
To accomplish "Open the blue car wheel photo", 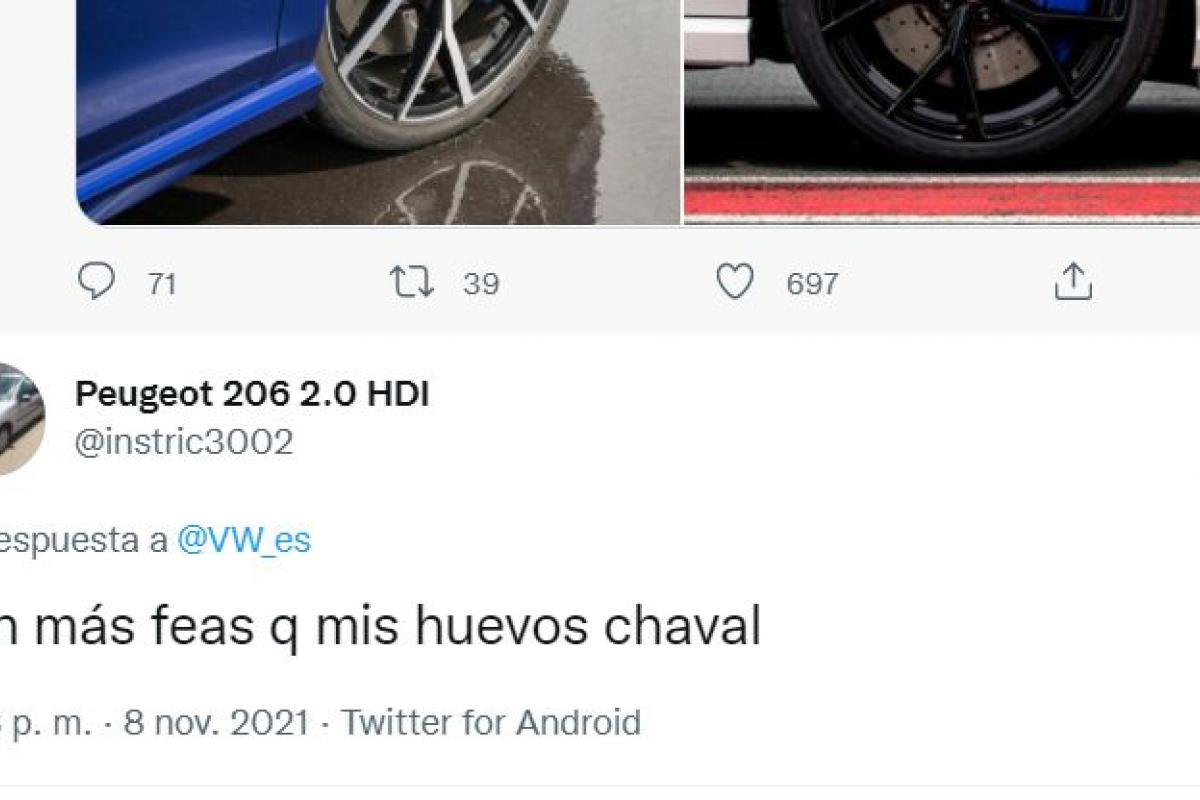I will pyautogui.click(x=378, y=112).
